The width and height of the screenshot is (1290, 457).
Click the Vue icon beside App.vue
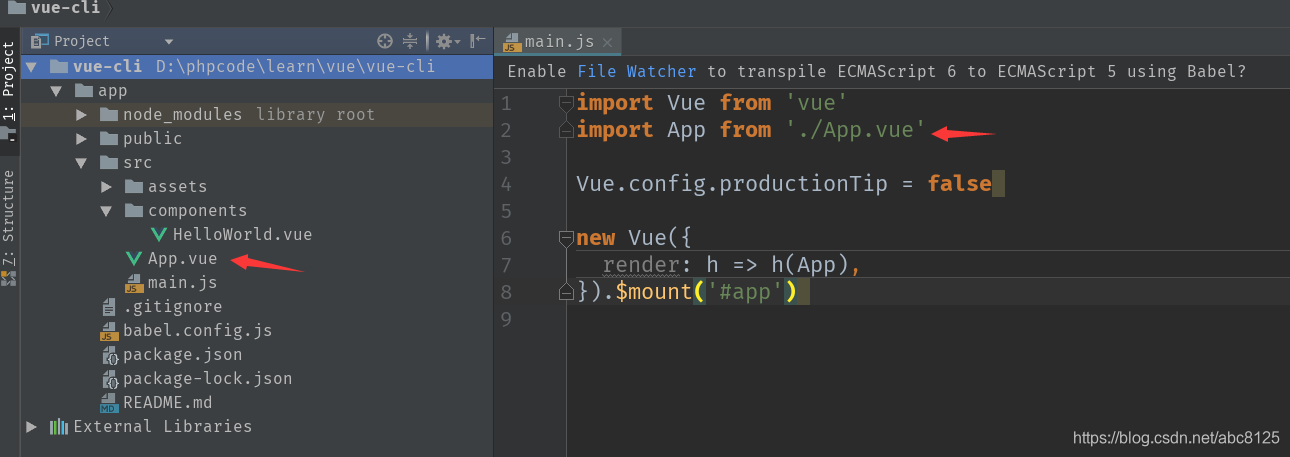pos(134,259)
